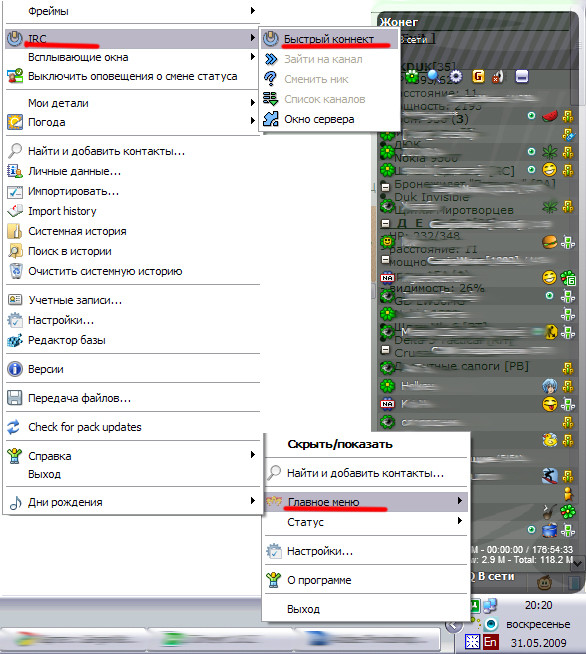Click the Nokia 9500 contact row text
This screenshot has height=654, width=586.
click(x=426, y=158)
